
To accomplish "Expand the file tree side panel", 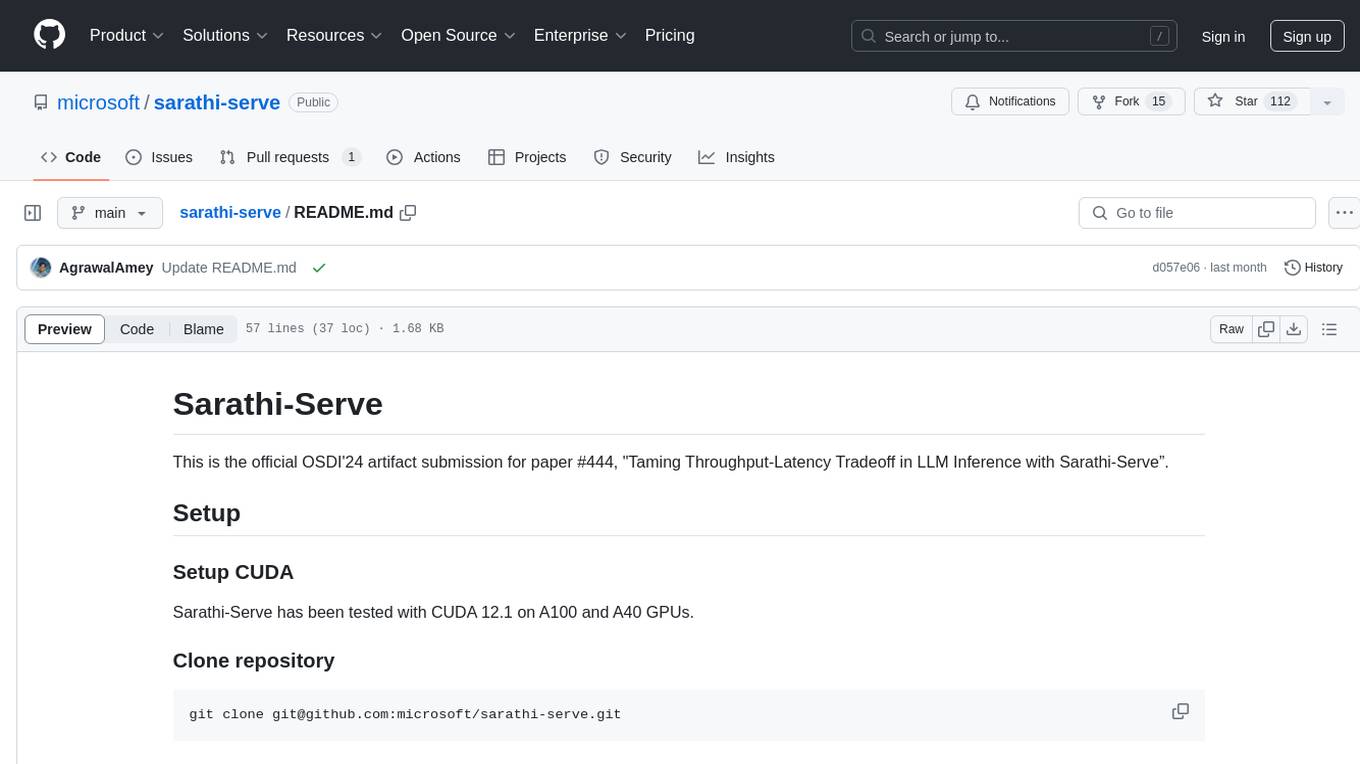I will (x=33, y=213).
